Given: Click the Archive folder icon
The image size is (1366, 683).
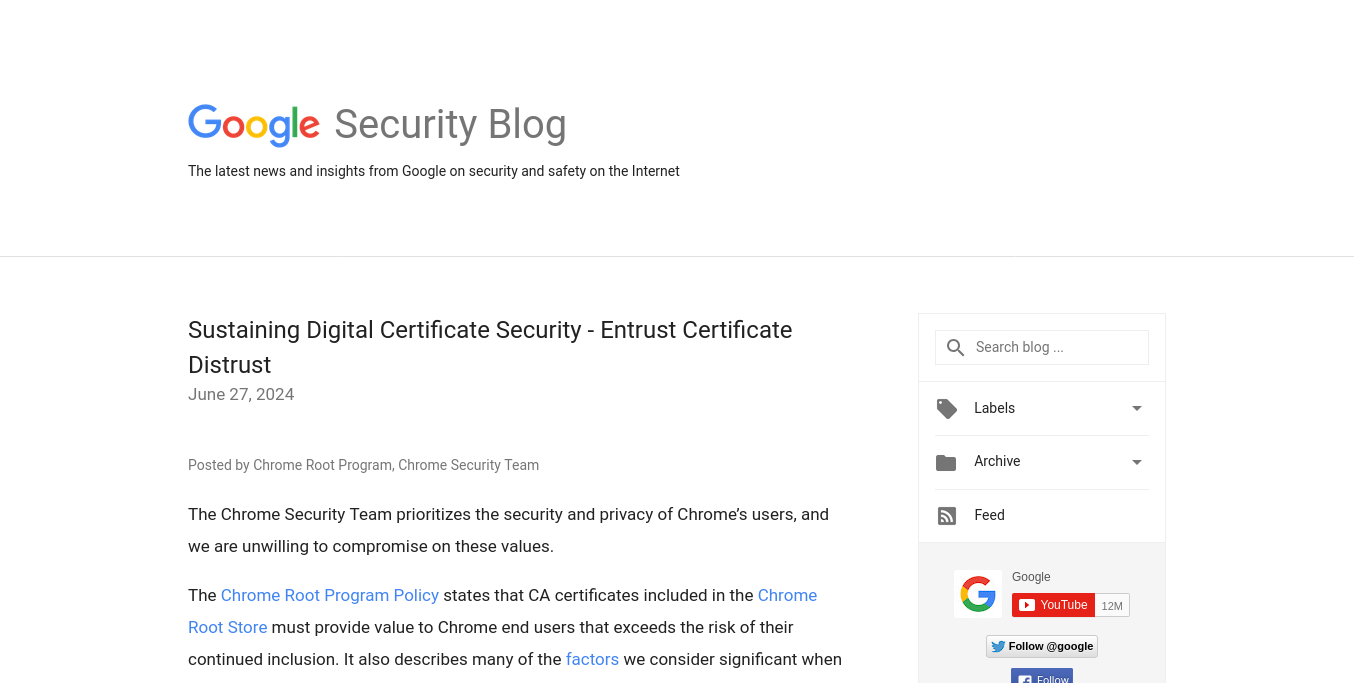Looking at the screenshot, I should pos(946,462).
